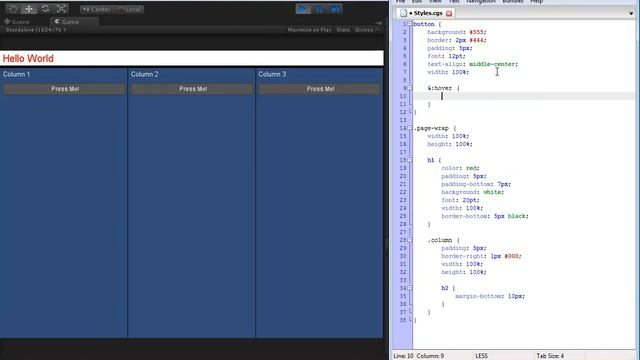The width and height of the screenshot is (640, 360).
Task: Open the editor tab list dropdown arrow
Action: click(631, 13)
